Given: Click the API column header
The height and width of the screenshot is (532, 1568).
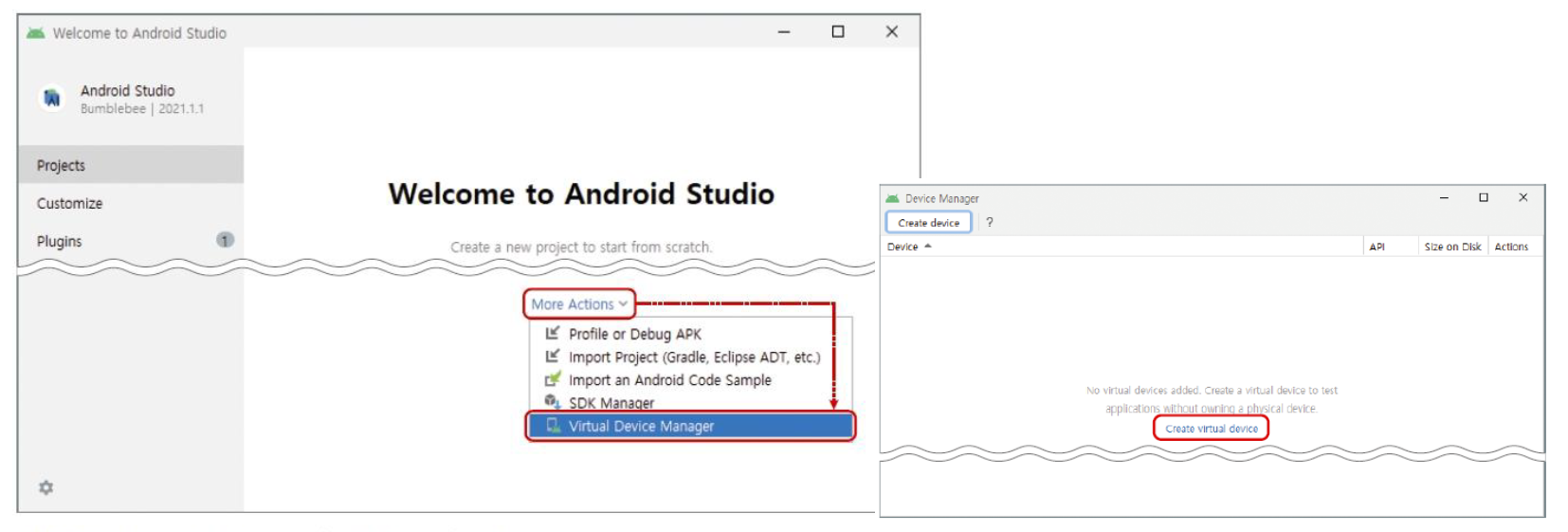Looking at the screenshot, I should (1390, 247).
